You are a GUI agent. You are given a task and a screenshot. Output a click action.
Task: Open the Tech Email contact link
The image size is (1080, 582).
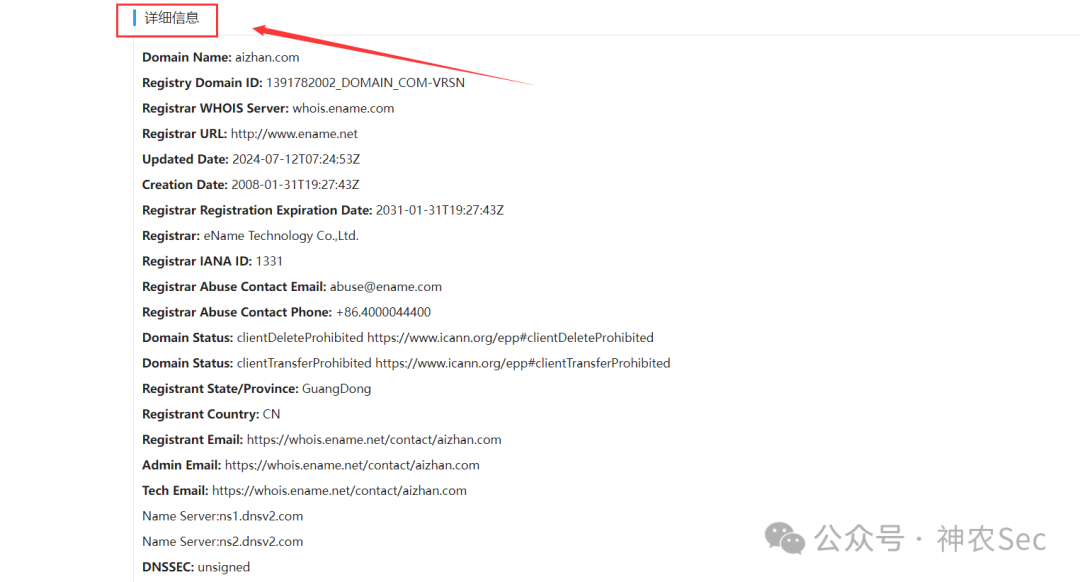[x=339, y=491]
